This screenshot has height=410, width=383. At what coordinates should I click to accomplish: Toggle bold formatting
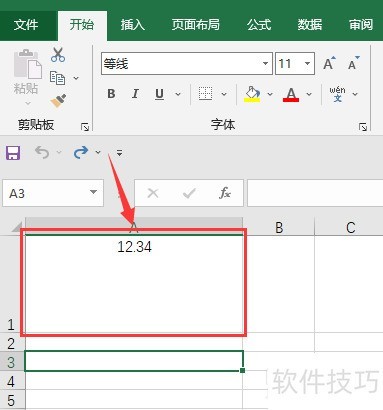point(111,94)
